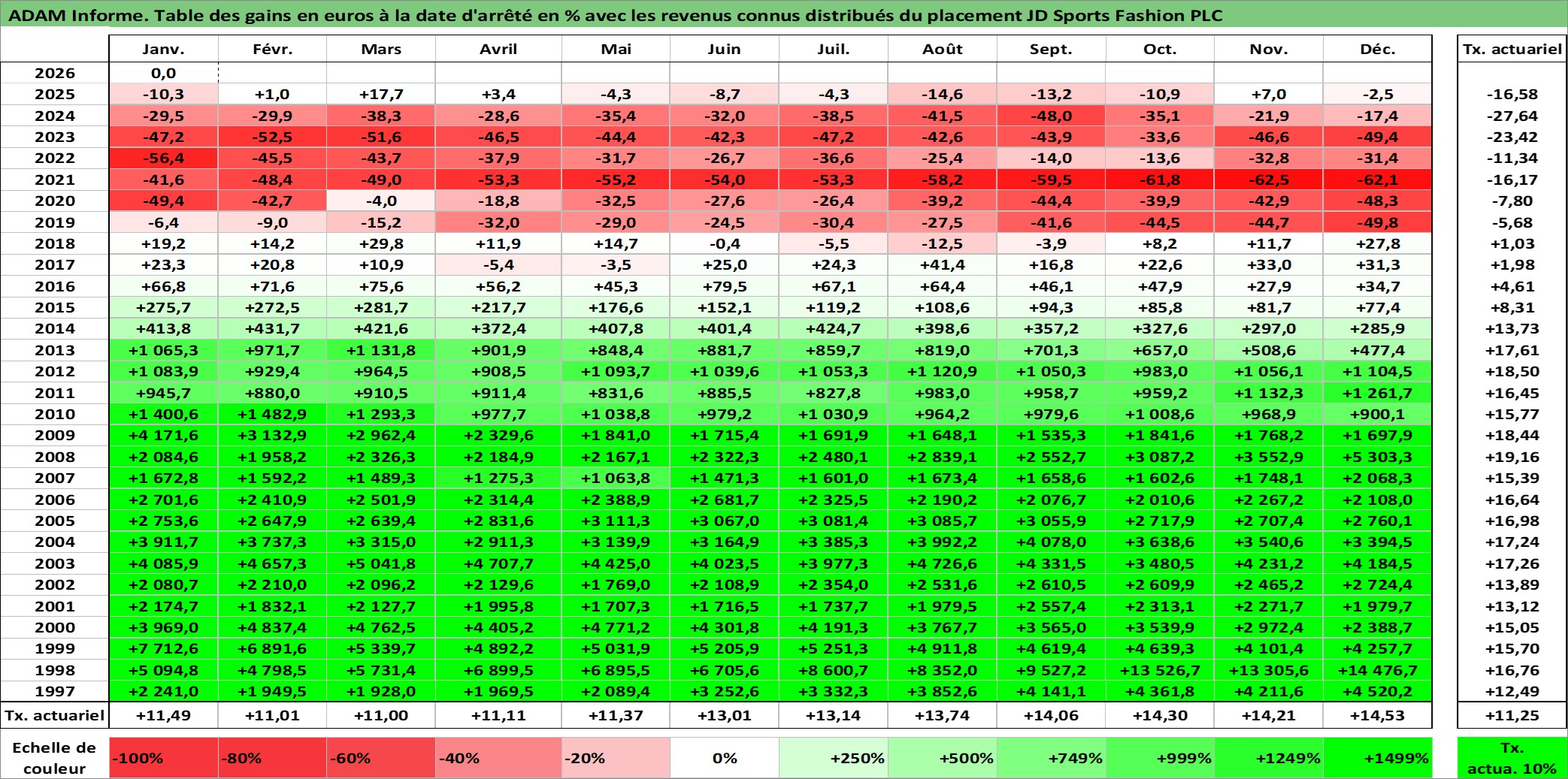Select the -20% light pink scale swatch

coord(616,758)
